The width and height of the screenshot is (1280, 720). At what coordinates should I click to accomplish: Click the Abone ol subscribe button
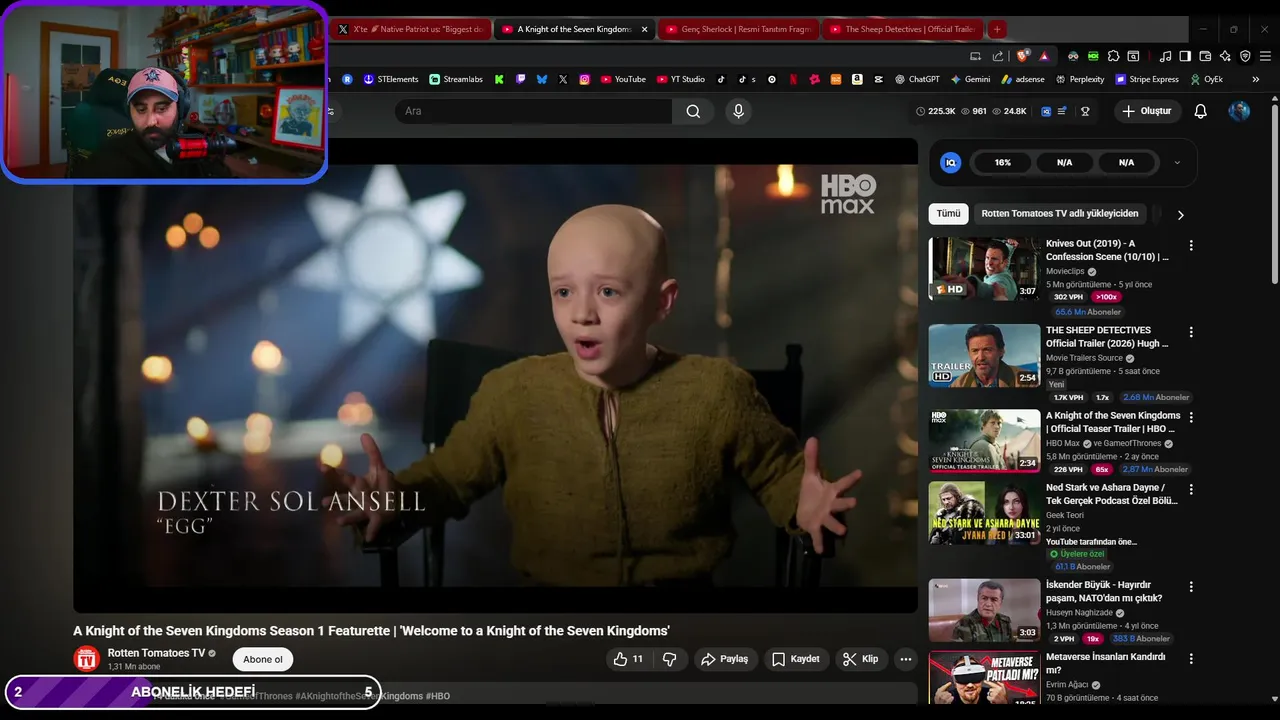(263, 659)
